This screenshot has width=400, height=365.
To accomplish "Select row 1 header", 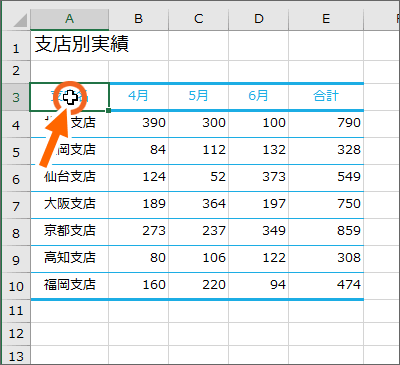I will (16, 46).
